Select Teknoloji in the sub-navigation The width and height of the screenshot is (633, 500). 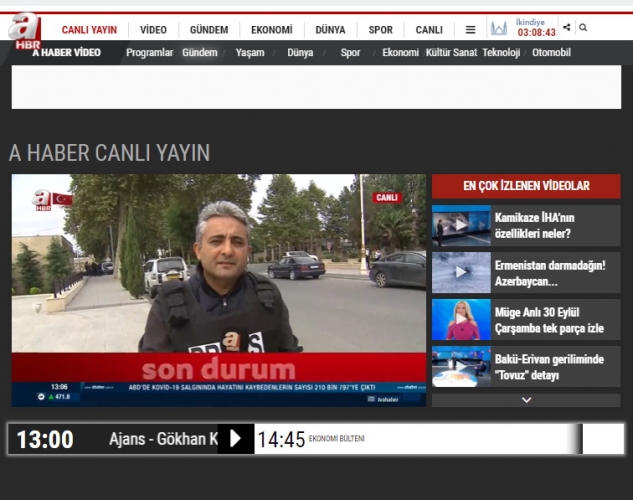[501, 52]
